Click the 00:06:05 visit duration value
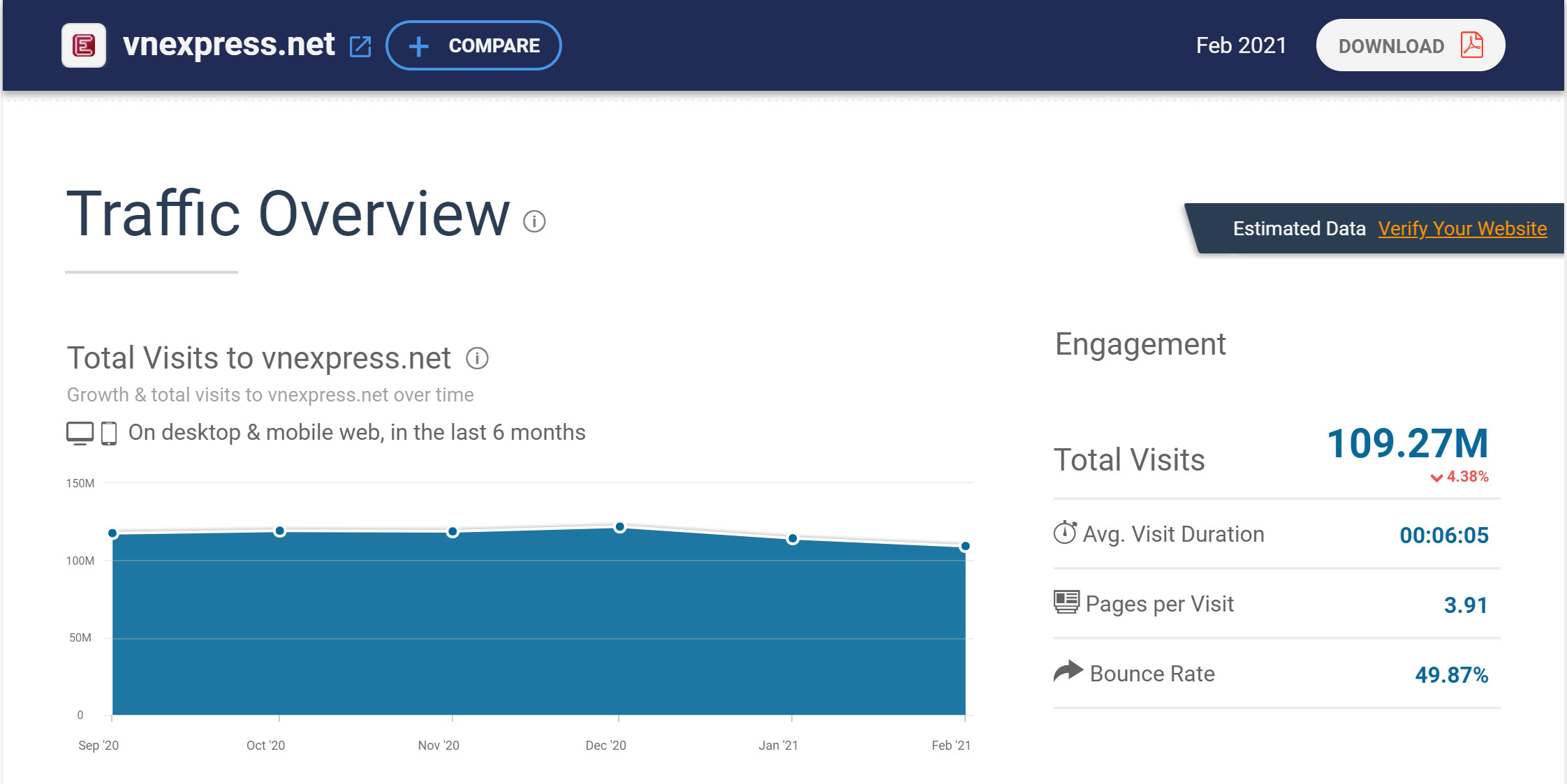Viewport: 1567px width, 784px height. [x=1444, y=535]
